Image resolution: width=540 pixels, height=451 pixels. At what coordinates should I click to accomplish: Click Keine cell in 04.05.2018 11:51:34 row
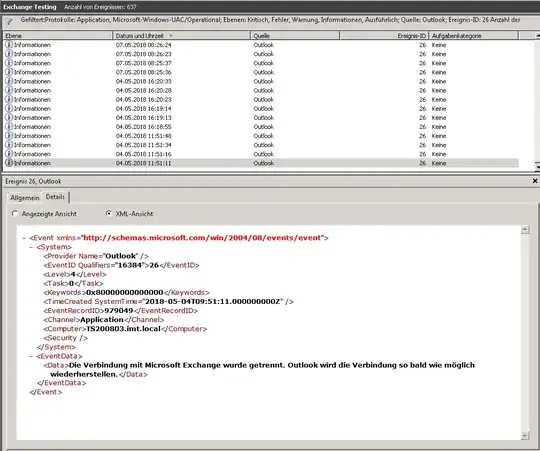(x=439, y=145)
